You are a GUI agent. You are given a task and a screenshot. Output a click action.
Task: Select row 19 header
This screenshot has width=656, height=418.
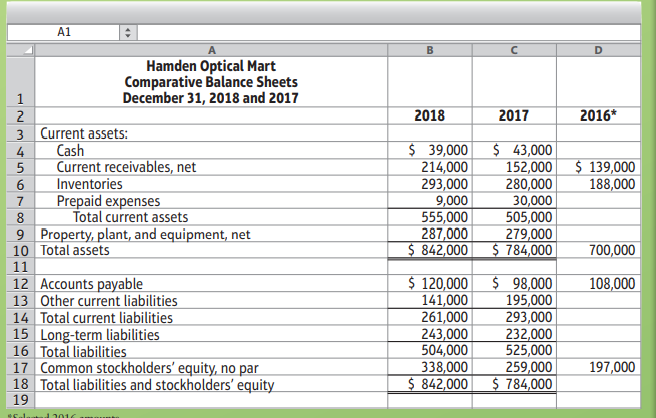(21, 400)
